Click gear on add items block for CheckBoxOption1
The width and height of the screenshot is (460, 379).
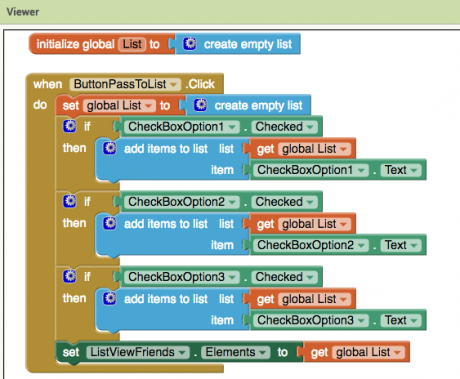(110, 148)
